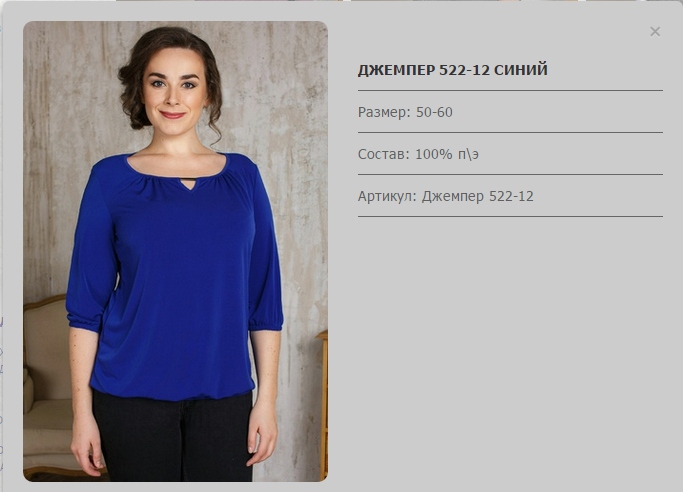Screen dimensions: 683x492
Task: Click the wooden furniture edge at the photo's right
Action: [322, 403]
